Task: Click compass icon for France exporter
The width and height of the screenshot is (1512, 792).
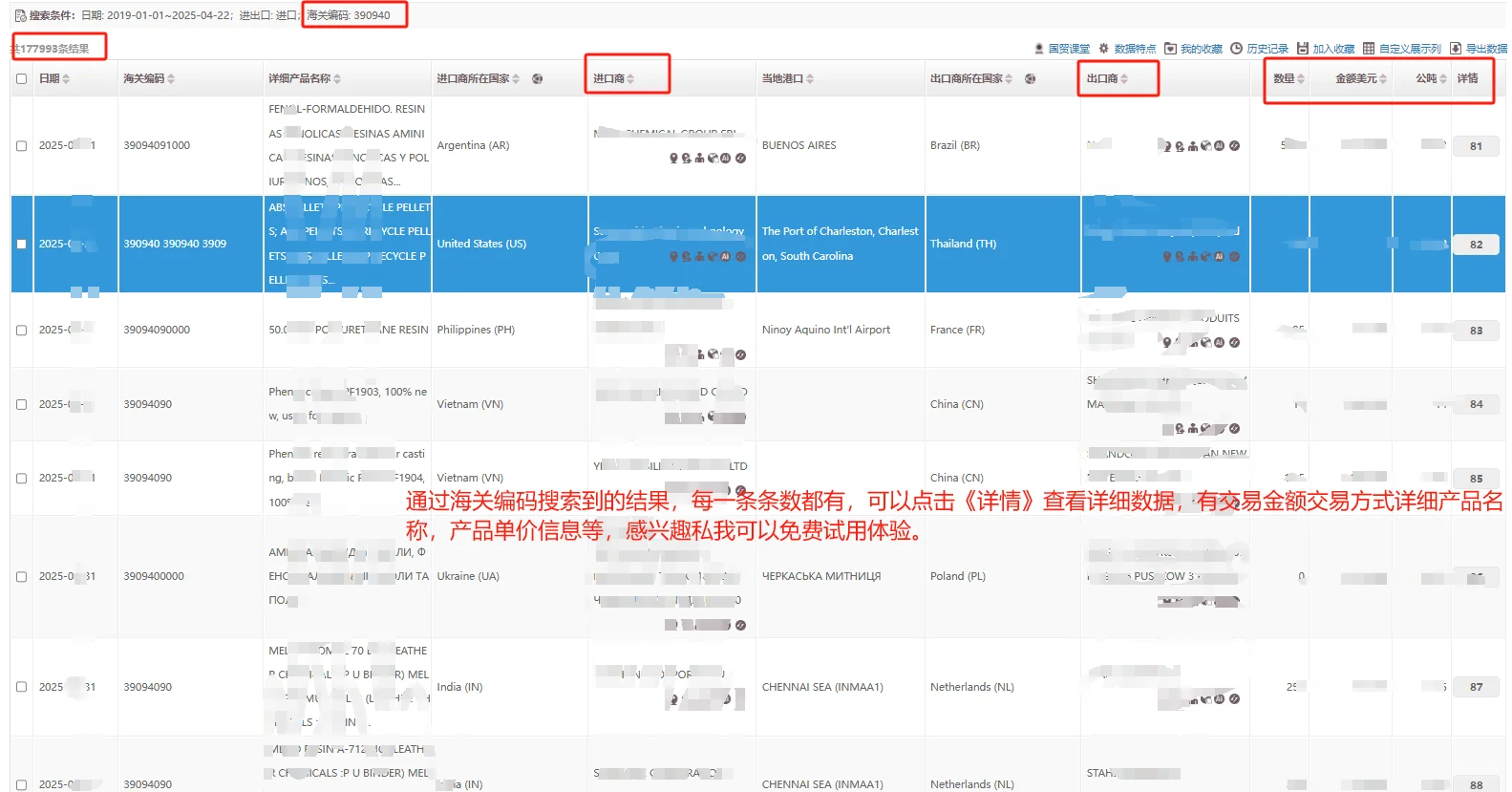Action: point(1234,342)
